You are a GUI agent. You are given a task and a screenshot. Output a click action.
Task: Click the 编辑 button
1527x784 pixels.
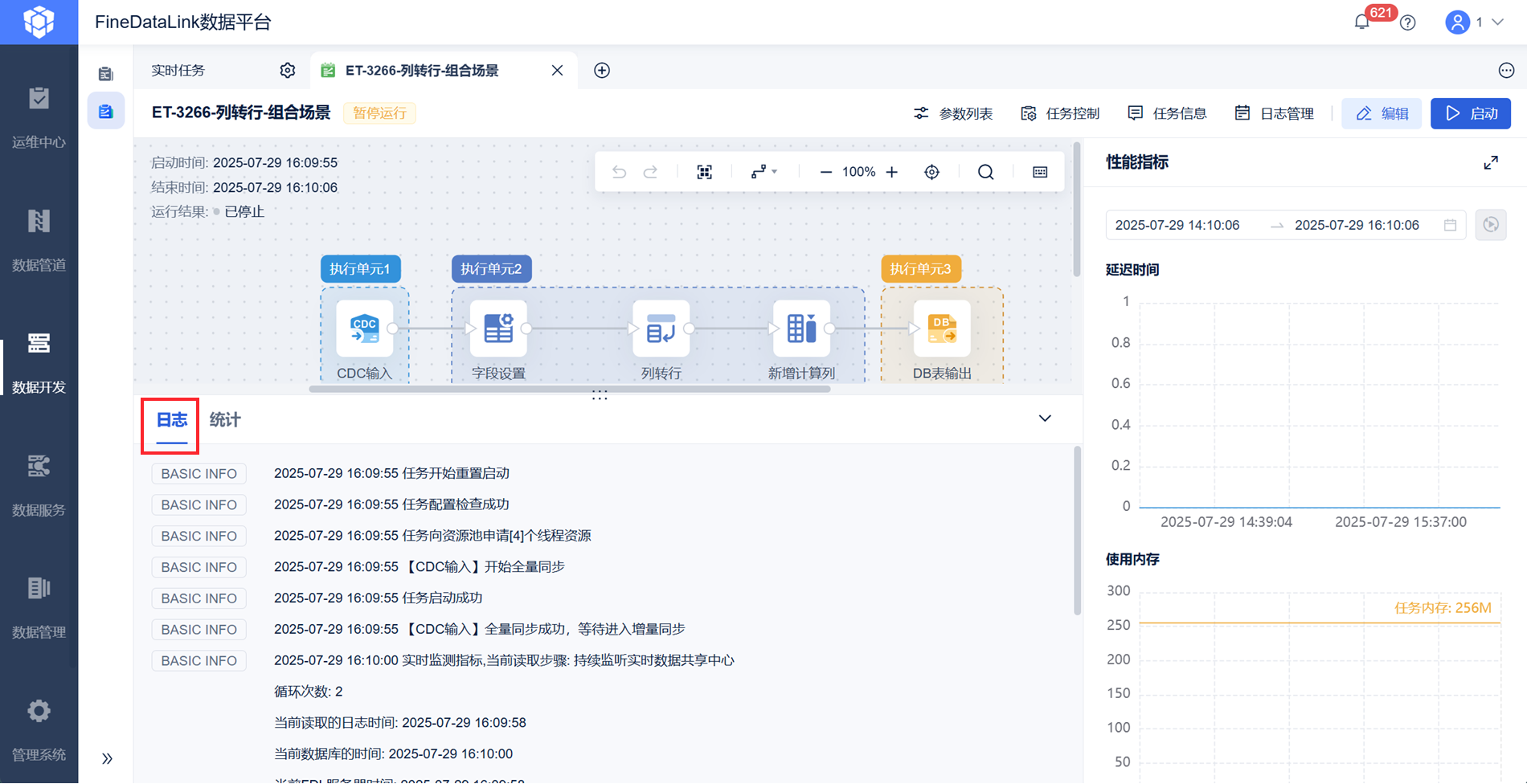click(1382, 113)
